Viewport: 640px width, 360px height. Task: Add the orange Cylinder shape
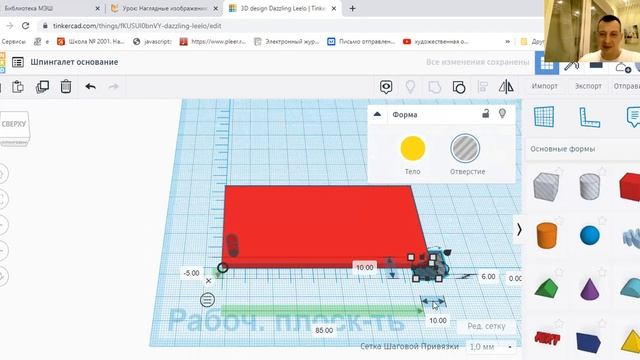tap(547, 236)
